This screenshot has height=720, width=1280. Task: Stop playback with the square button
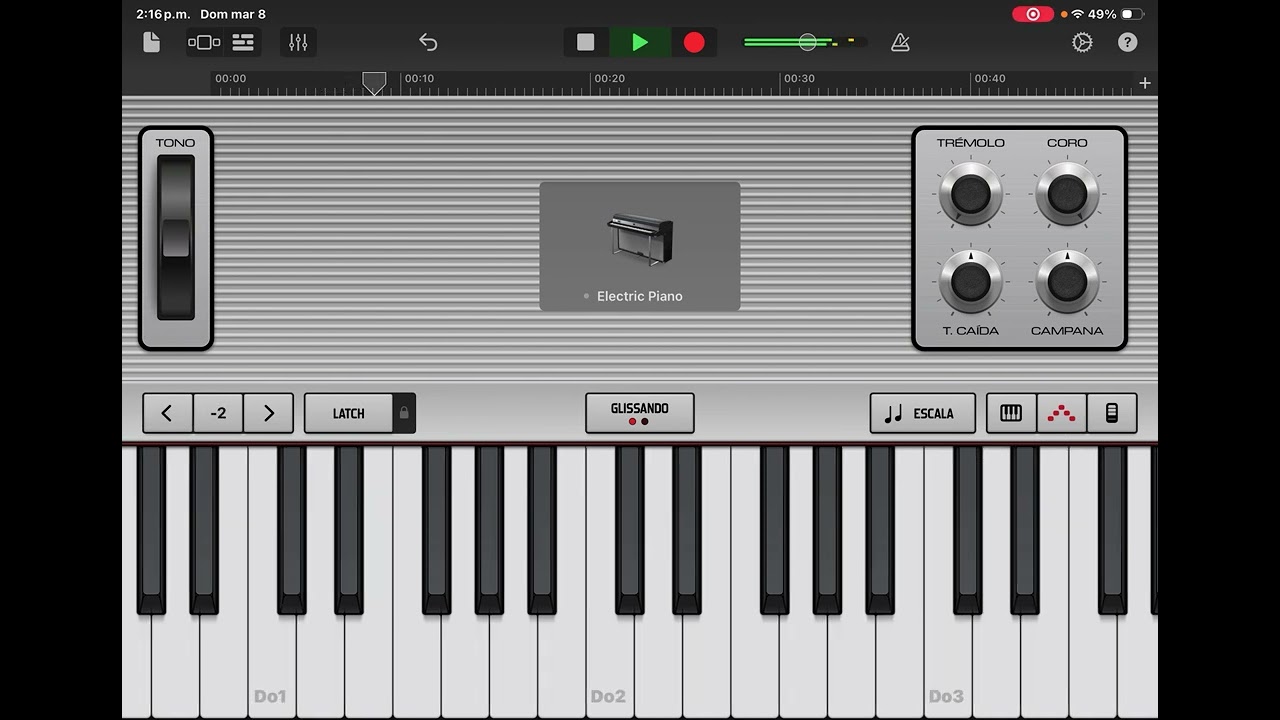click(586, 42)
